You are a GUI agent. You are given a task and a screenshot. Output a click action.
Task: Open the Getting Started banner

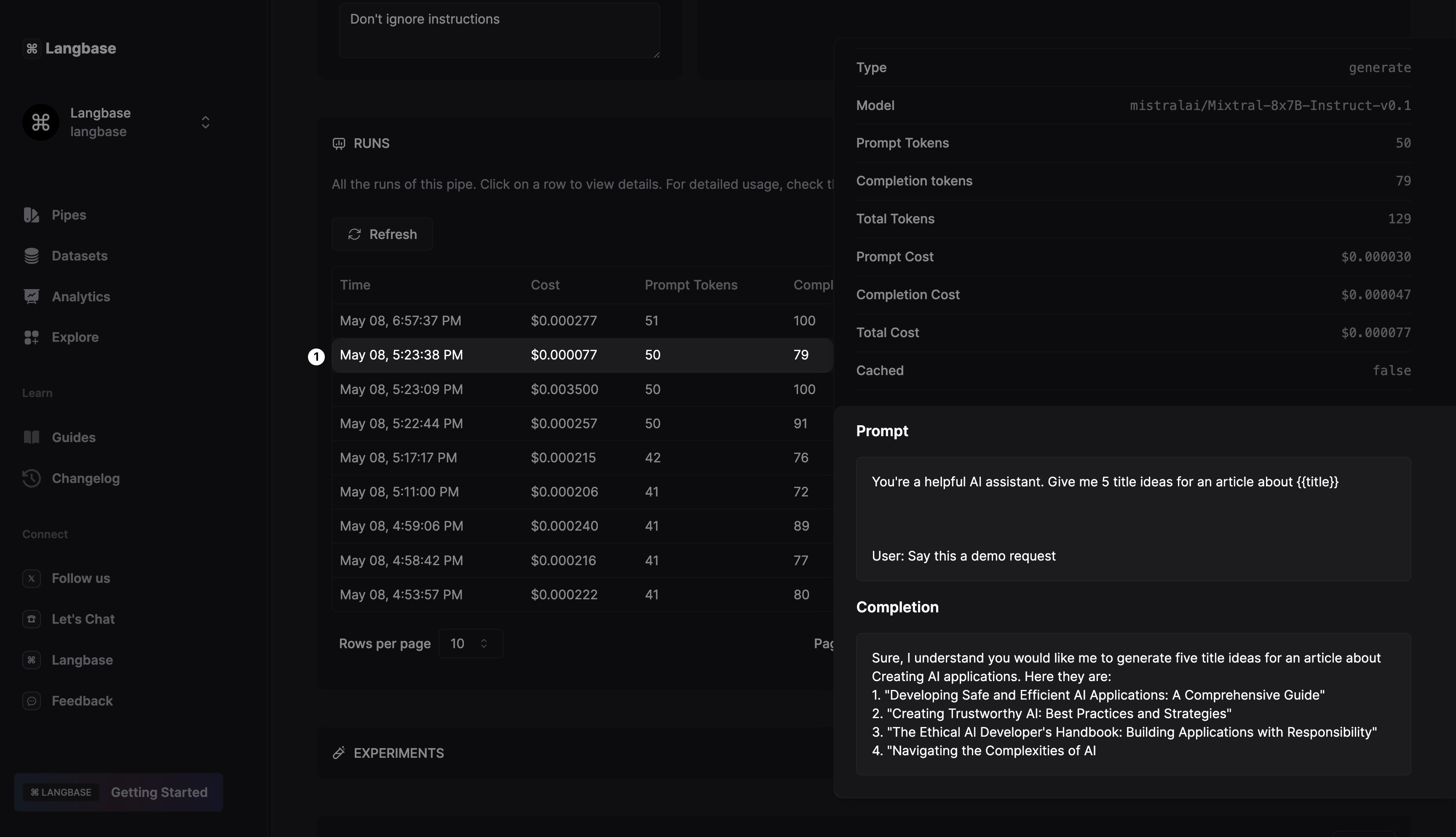click(118, 792)
